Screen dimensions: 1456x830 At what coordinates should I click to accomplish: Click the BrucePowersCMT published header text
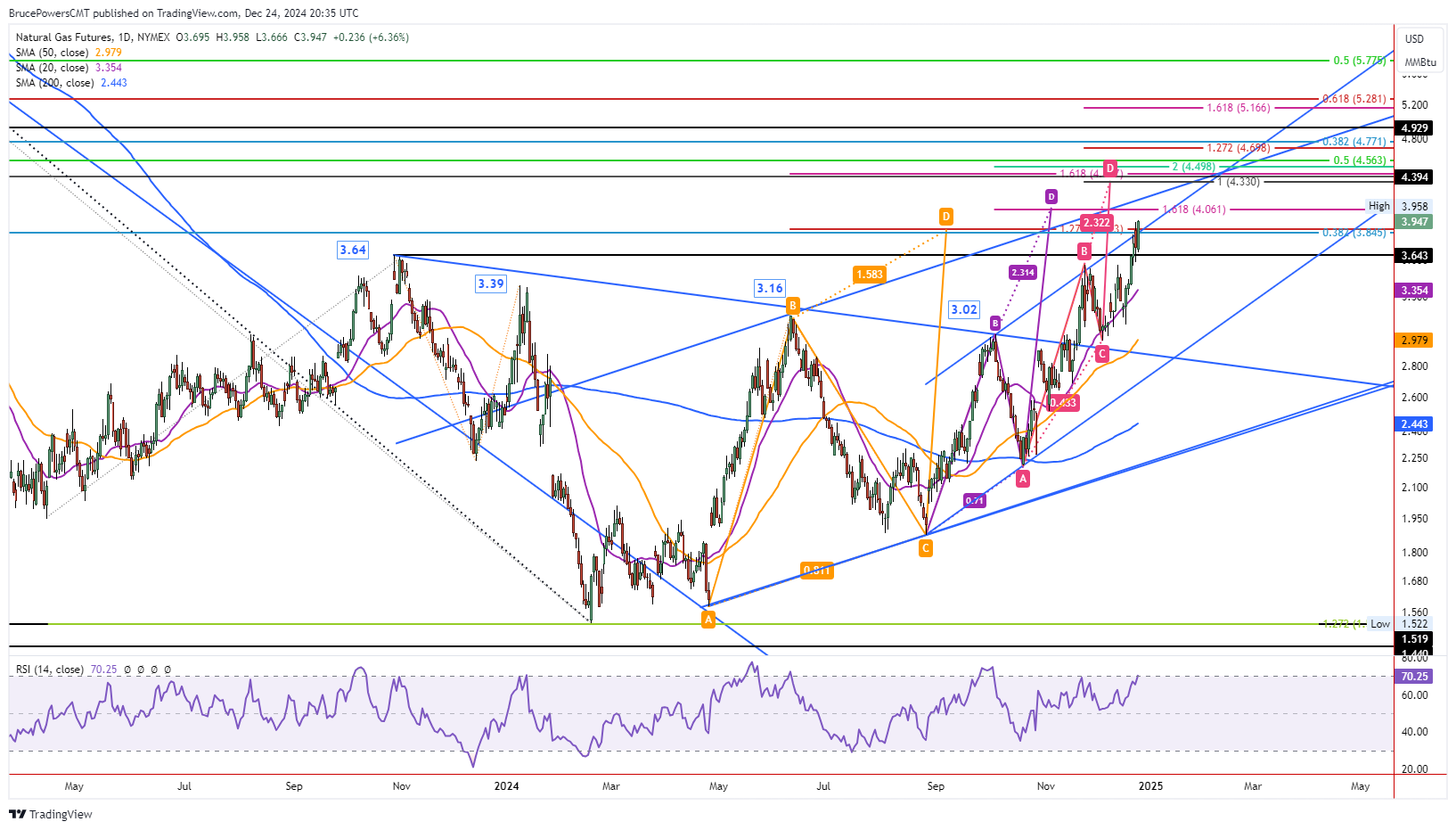pyautogui.click(x=184, y=13)
